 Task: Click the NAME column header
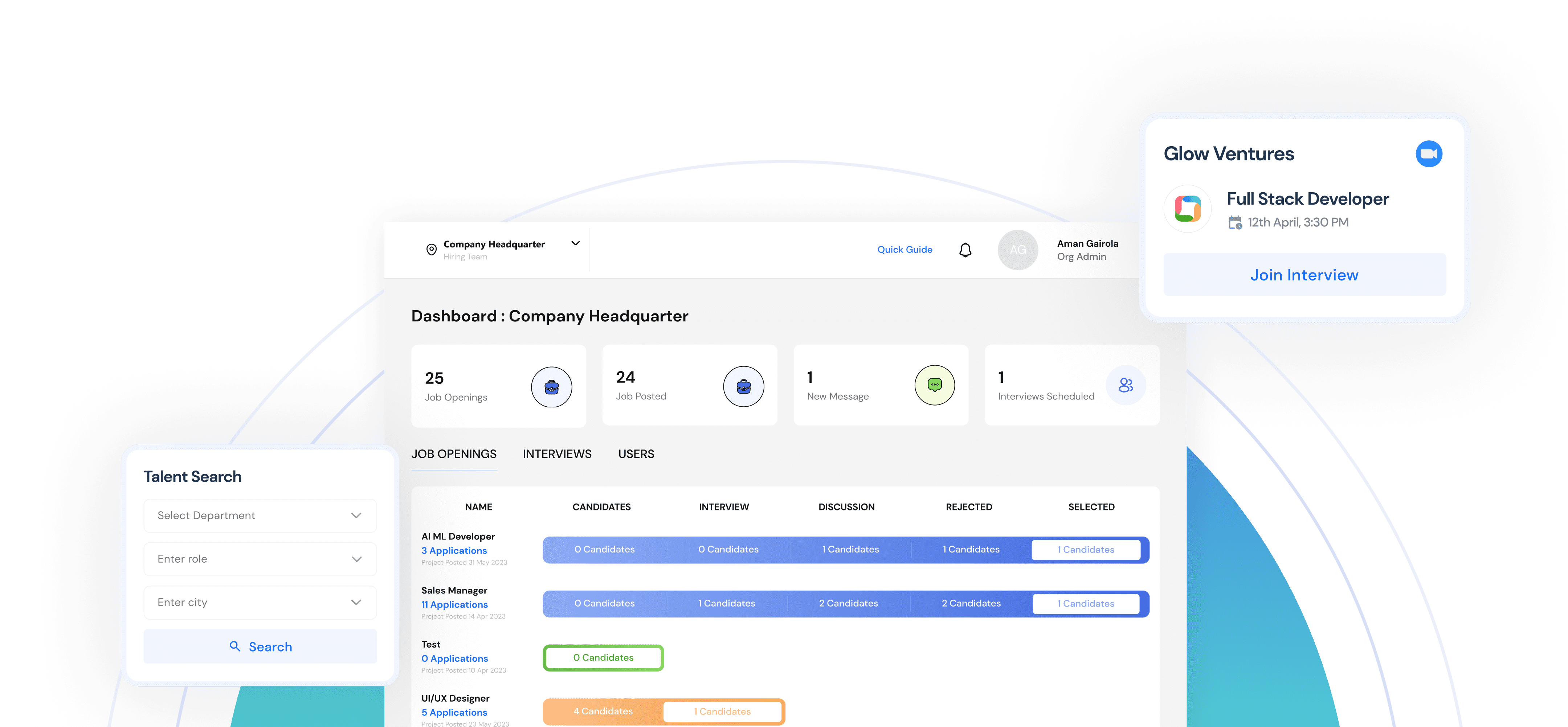(x=478, y=507)
